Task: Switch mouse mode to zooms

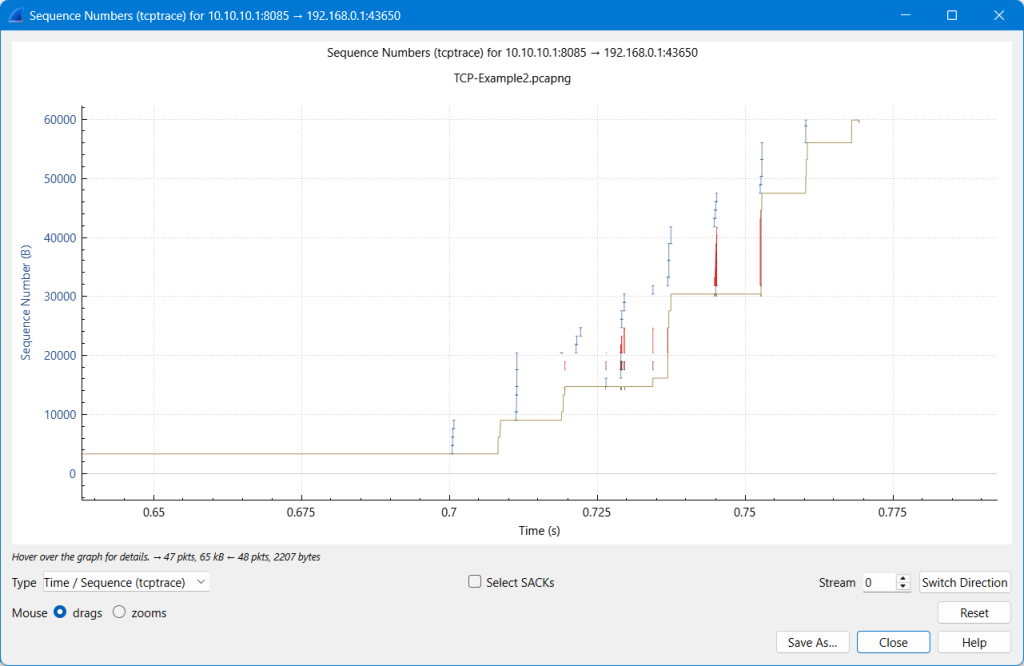Action: pyautogui.click(x=119, y=612)
